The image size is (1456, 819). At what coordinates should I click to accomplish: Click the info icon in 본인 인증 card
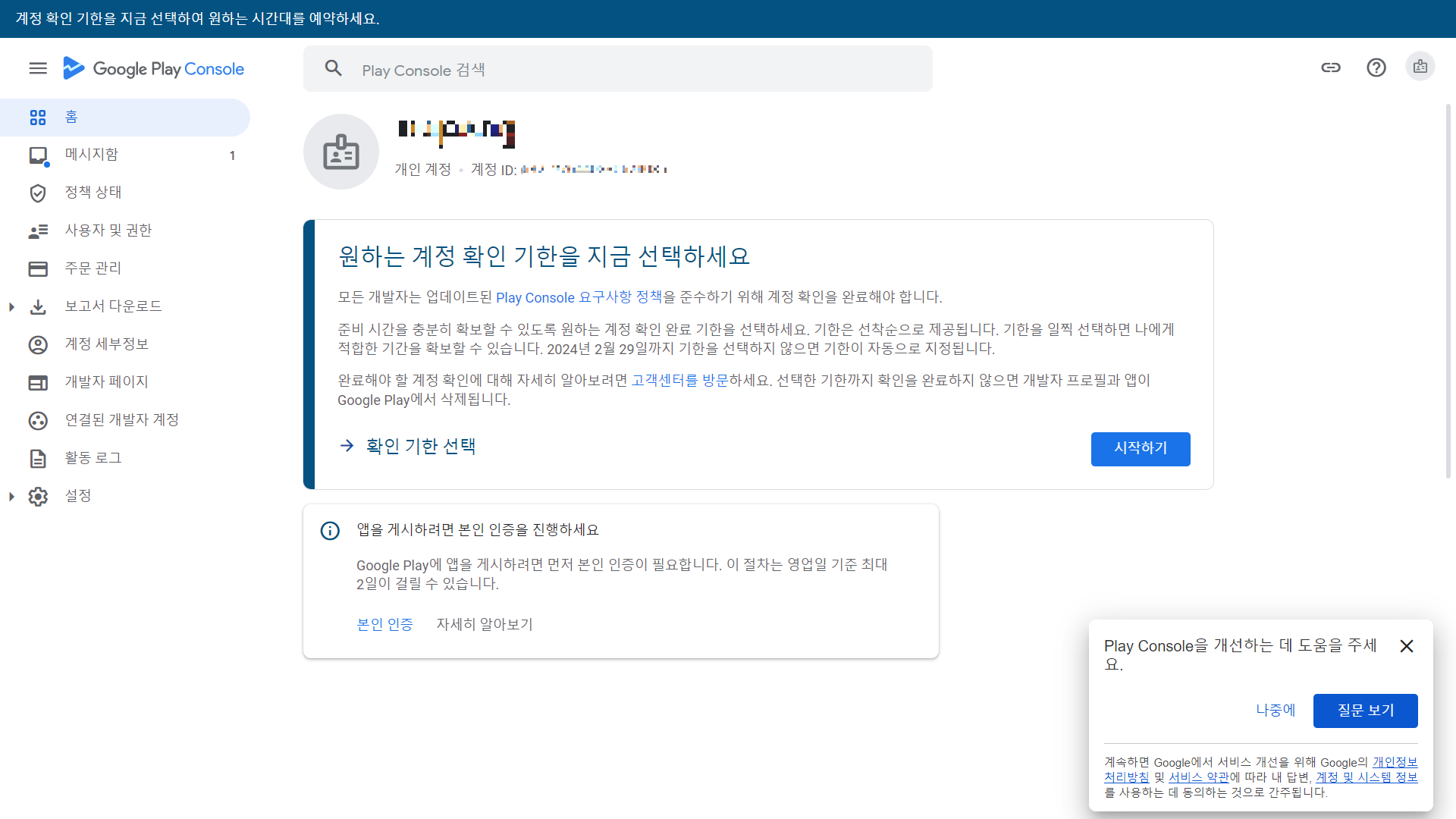tap(330, 530)
